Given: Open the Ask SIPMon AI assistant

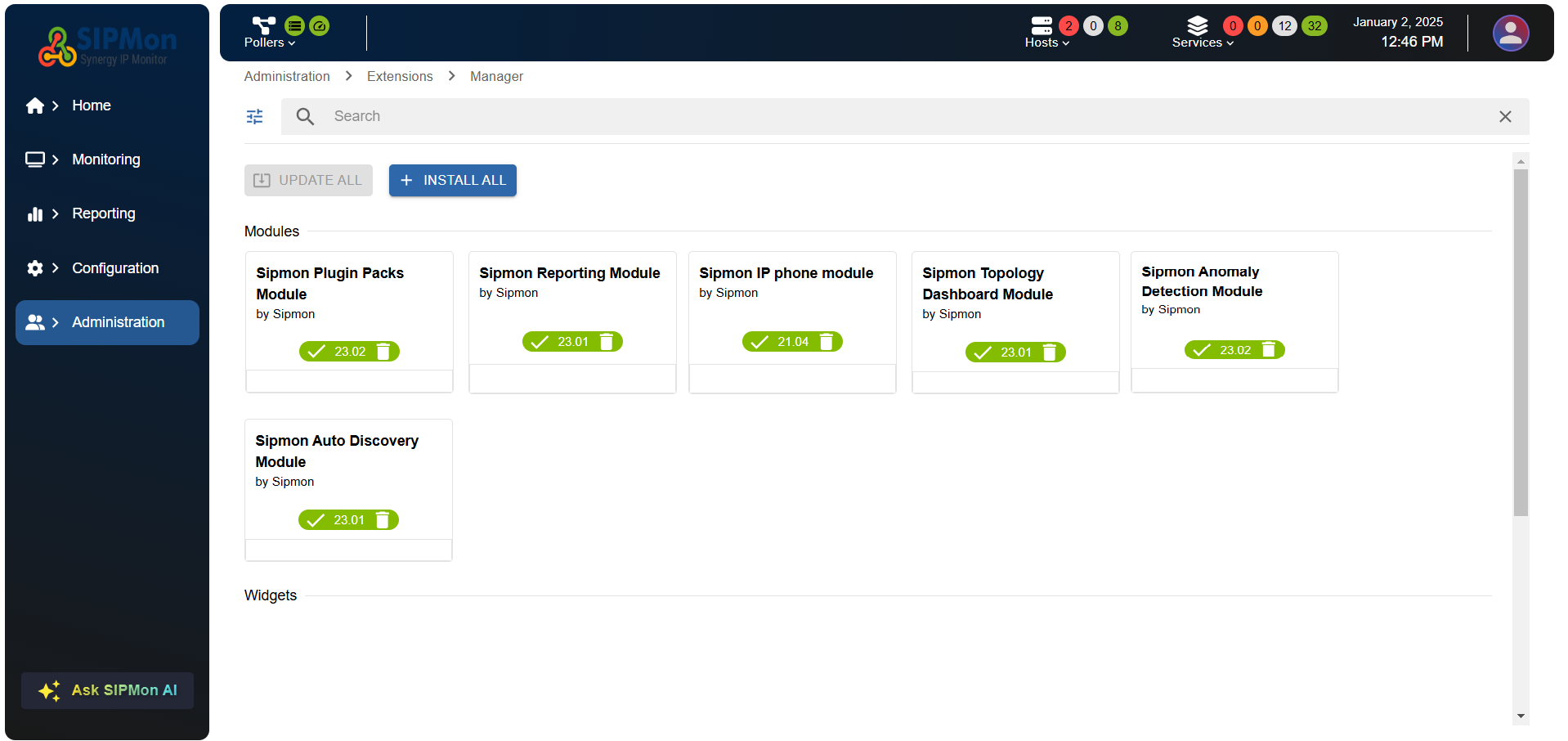Looking at the screenshot, I should coord(108,690).
